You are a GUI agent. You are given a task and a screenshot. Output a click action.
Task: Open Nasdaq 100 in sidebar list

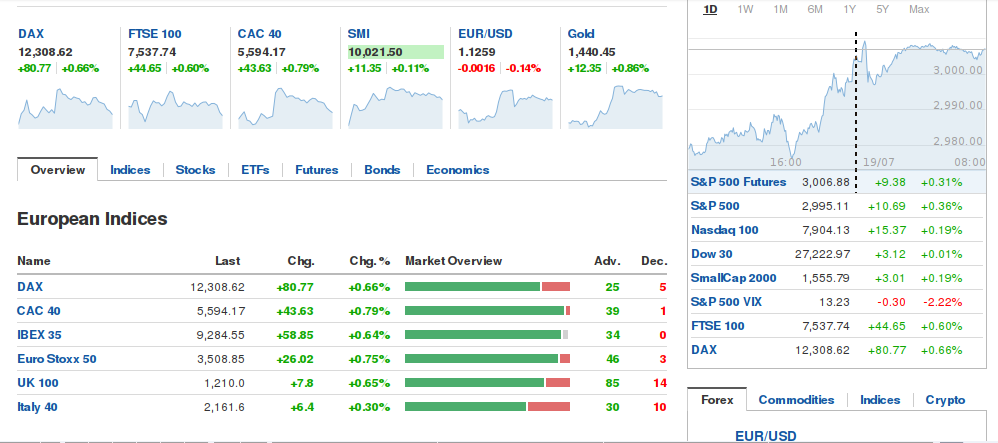coord(725,230)
